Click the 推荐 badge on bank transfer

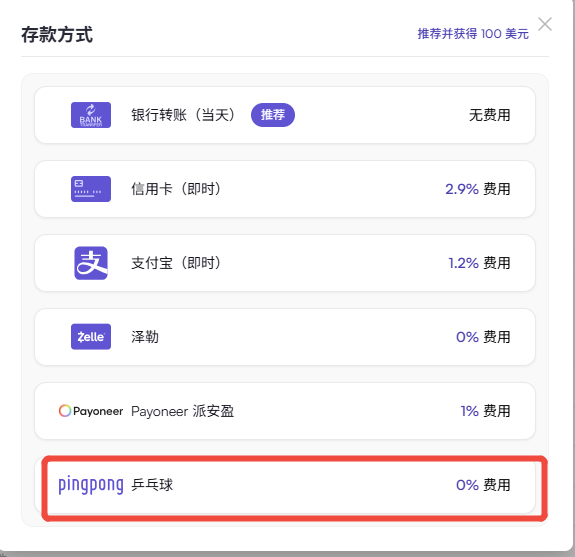(273, 115)
